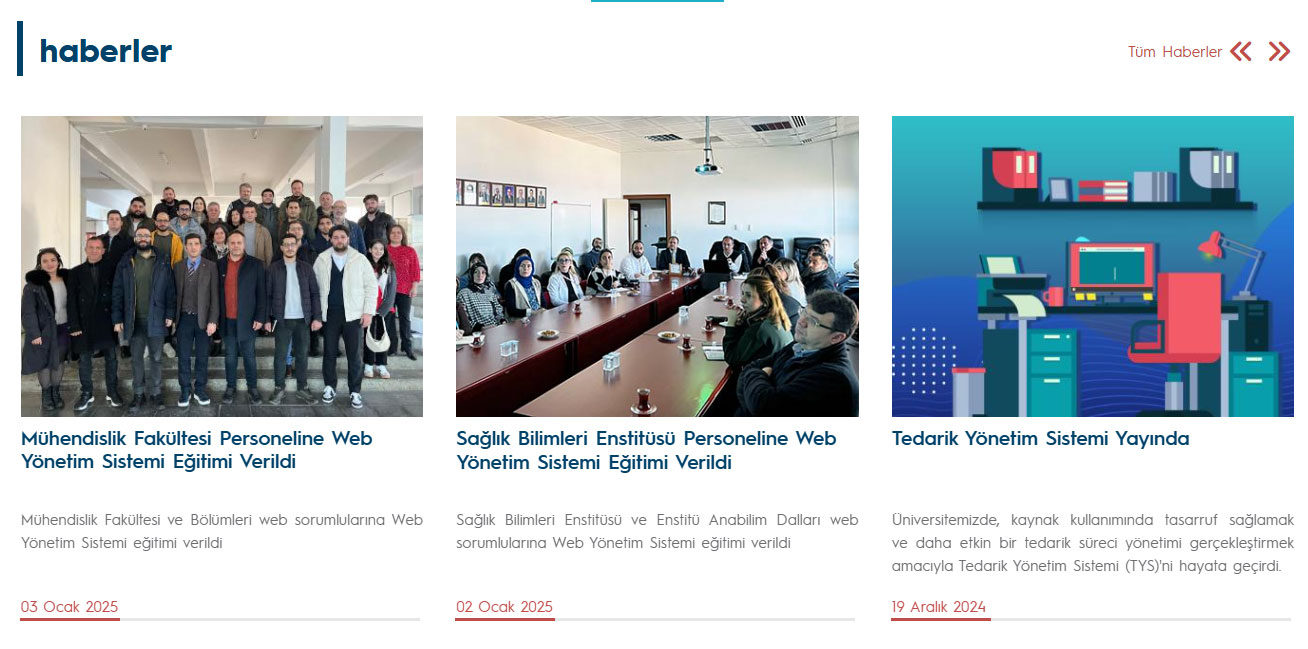Open the Tedarik Yönetim Sistemi illustration thumbnail
1308x649 pixels.
pyautogui.click(x=1093, y=266)
